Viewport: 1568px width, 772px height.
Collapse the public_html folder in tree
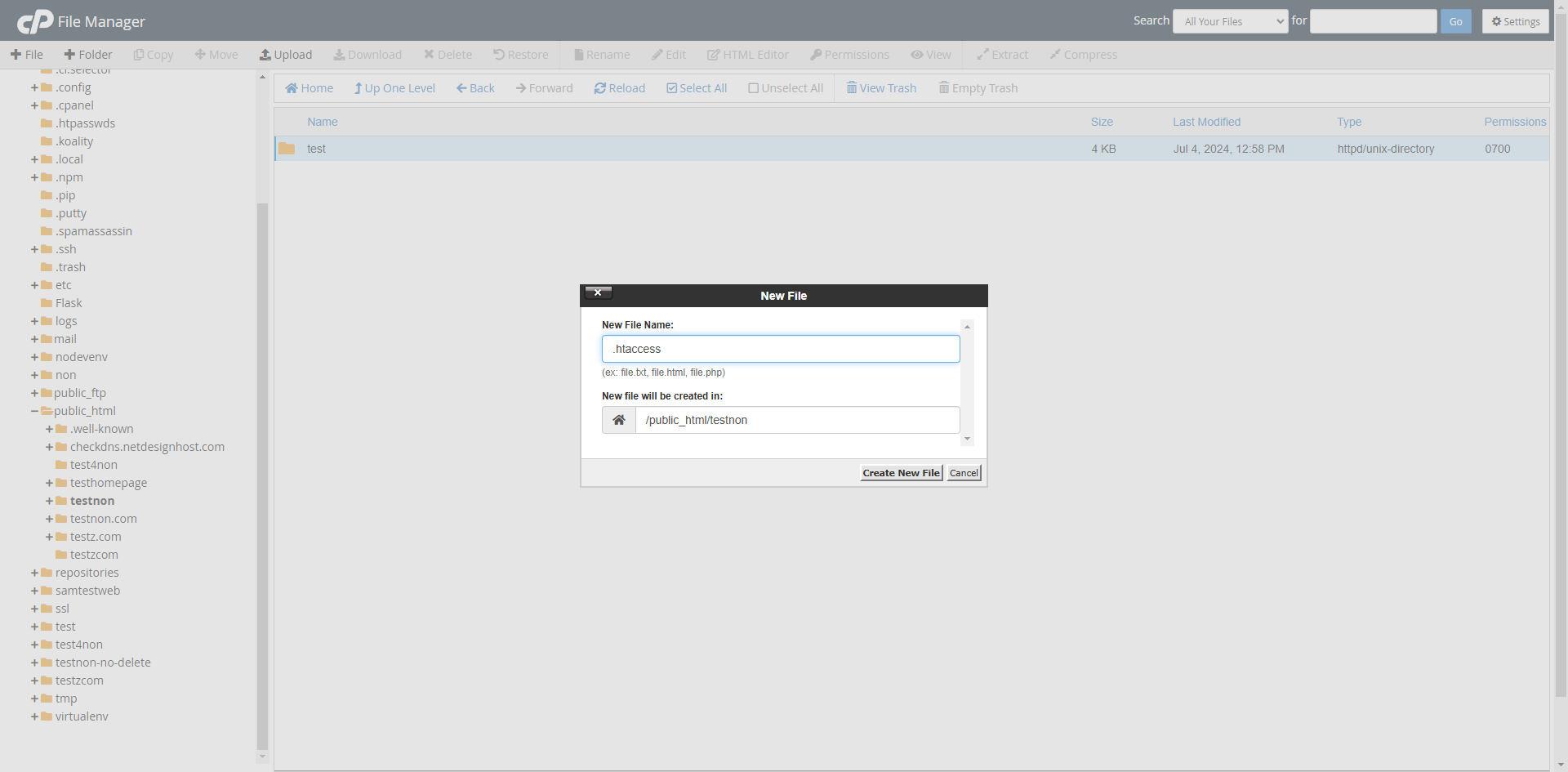[34, 411]
